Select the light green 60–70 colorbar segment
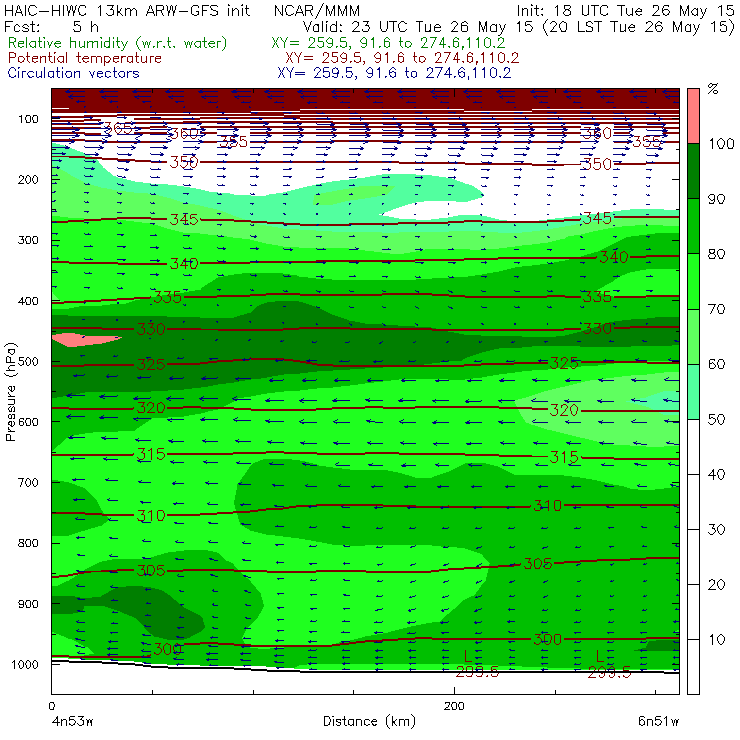 pos(693,336)
